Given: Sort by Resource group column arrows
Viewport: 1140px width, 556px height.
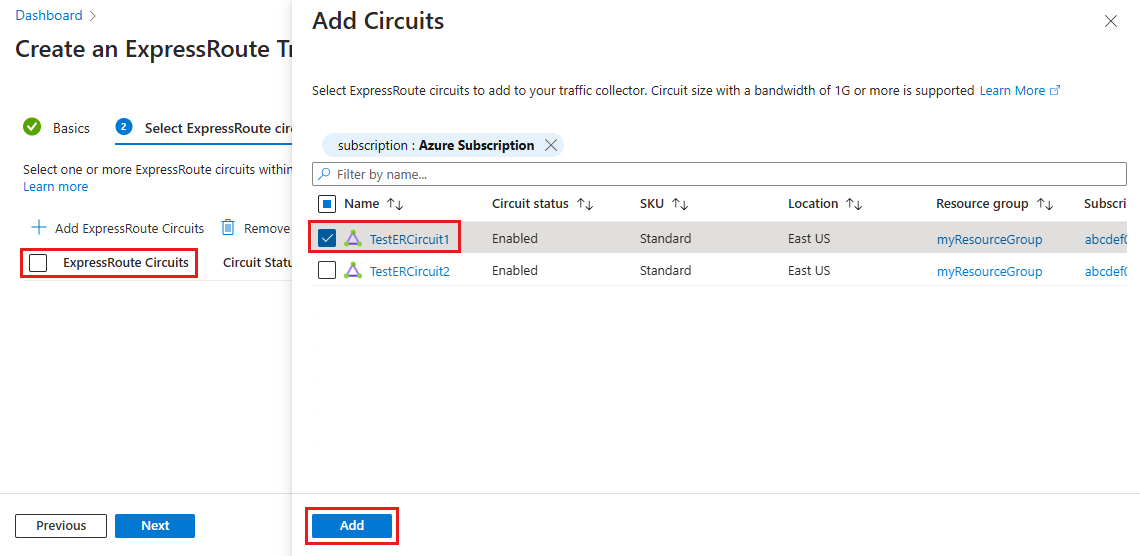Looking at the screenshot, I should pos(1045,204).
